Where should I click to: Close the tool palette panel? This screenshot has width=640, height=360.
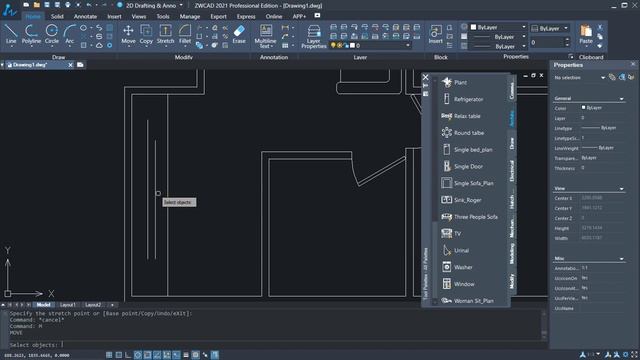click(x=426, y=77)
